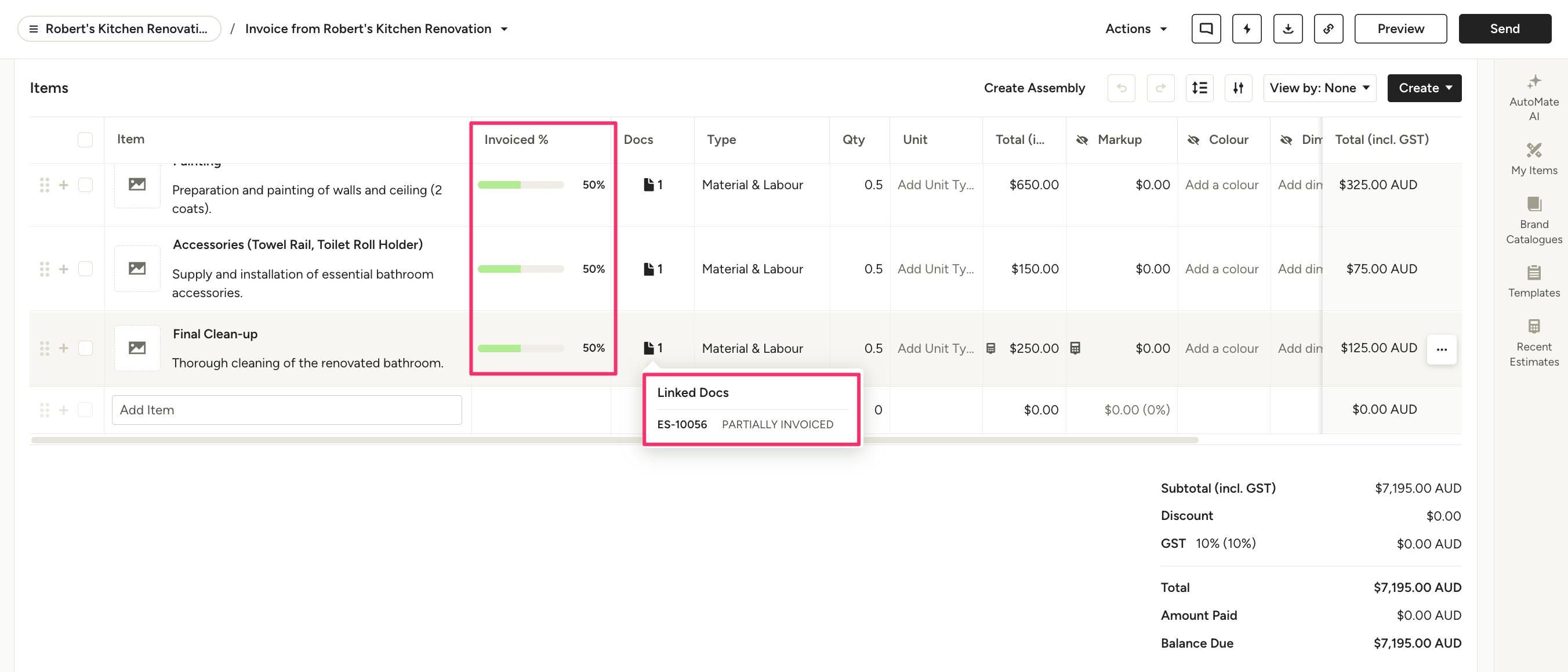
Task: Pick unit type for the Painting row
Action: pos(935,185)
